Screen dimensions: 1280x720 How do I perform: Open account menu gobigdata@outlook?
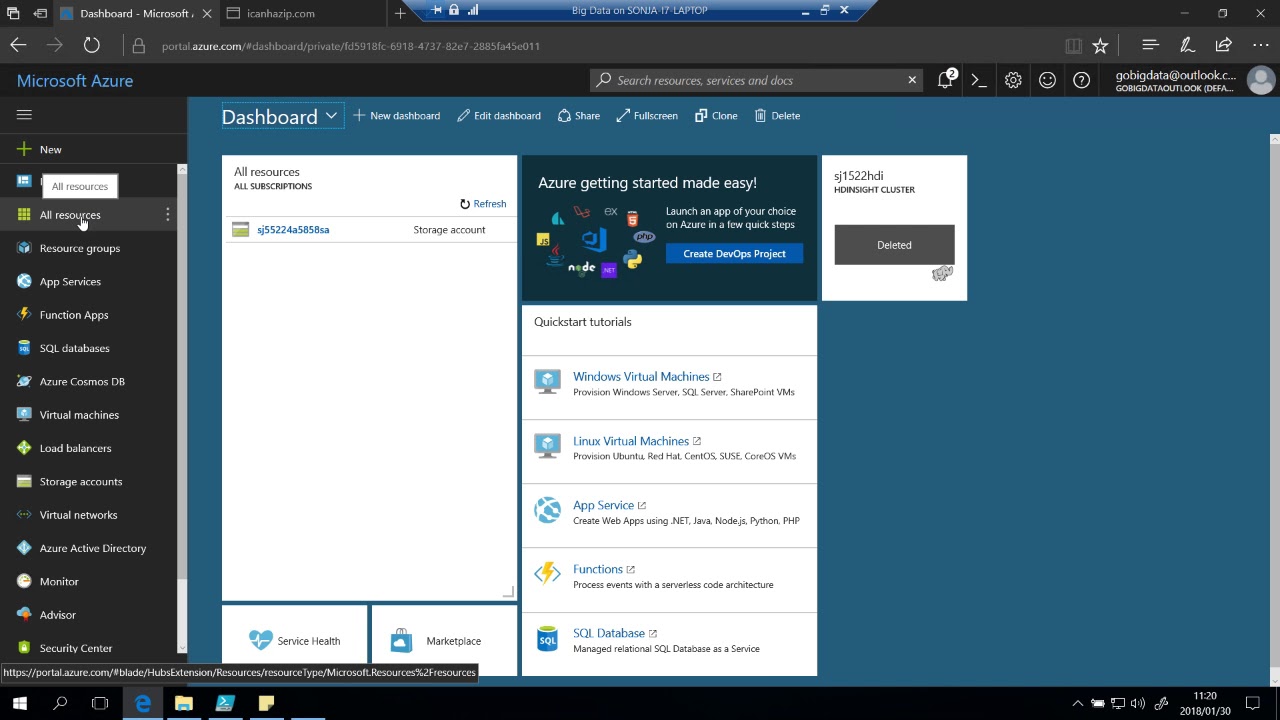(1195, 81)
